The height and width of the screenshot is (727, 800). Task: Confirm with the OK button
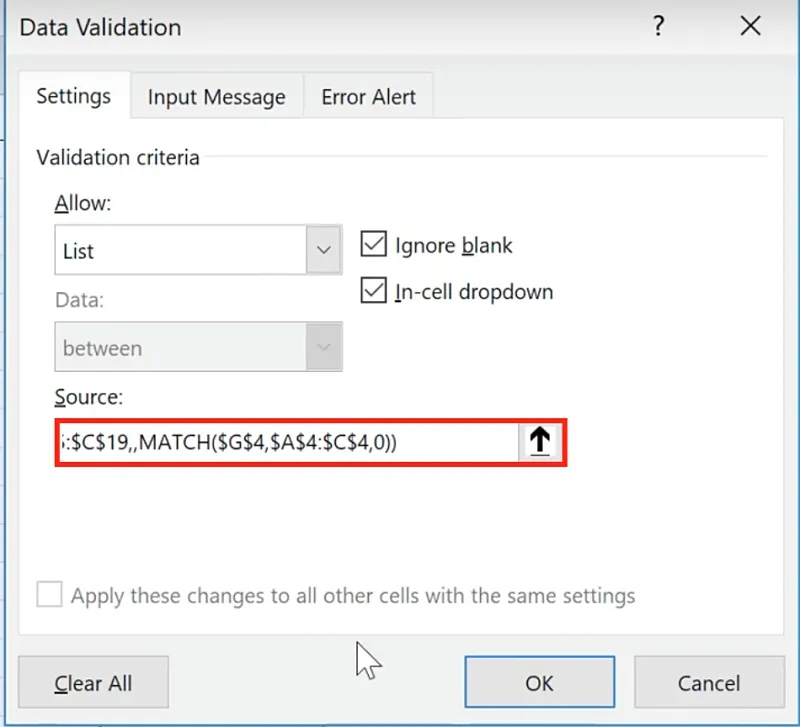539,683
